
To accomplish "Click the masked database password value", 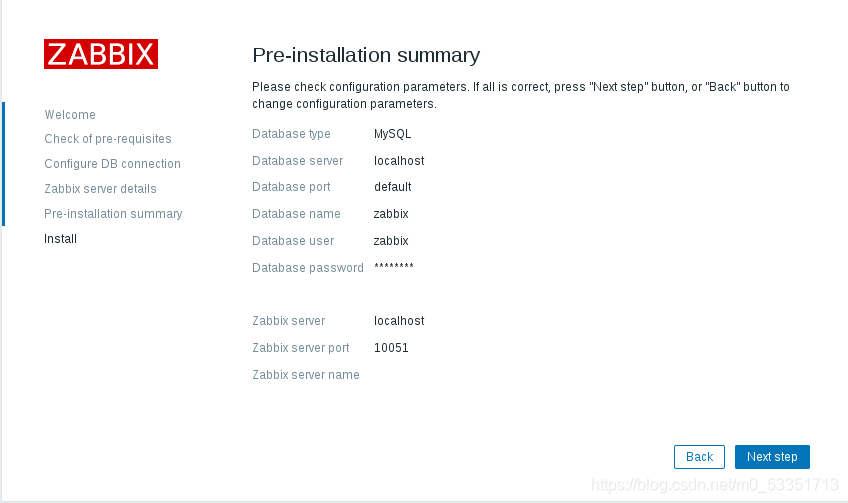I will coord(394,266).
